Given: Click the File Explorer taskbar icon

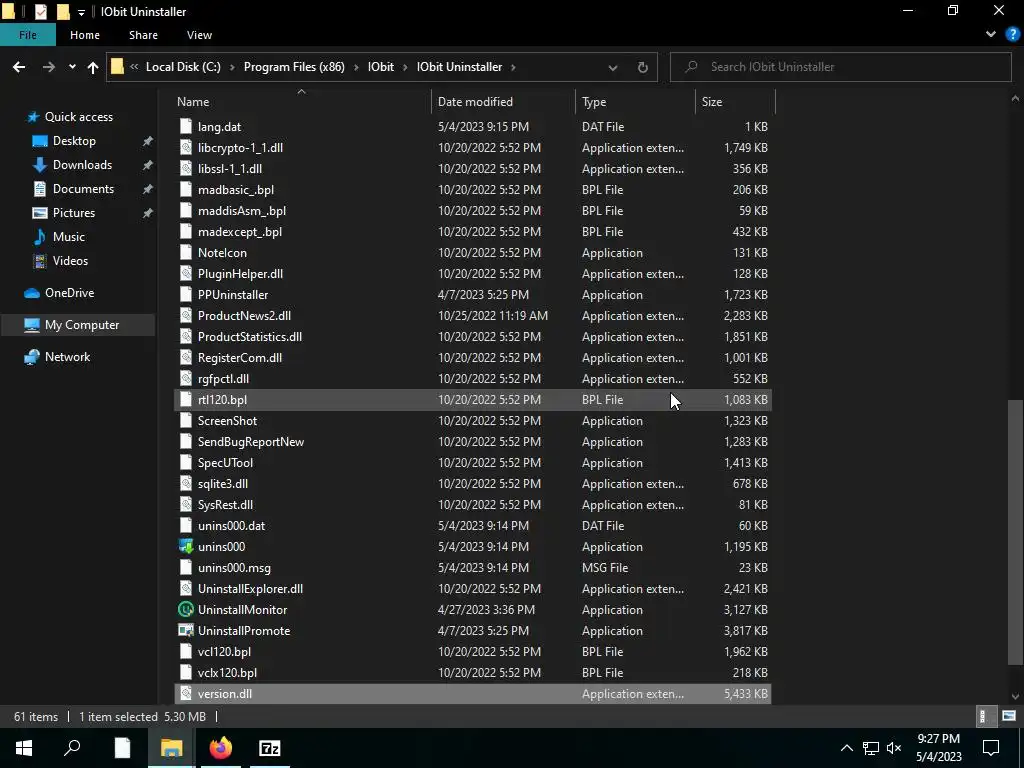Looking at the screenshot, I should [x=172, y=748].
